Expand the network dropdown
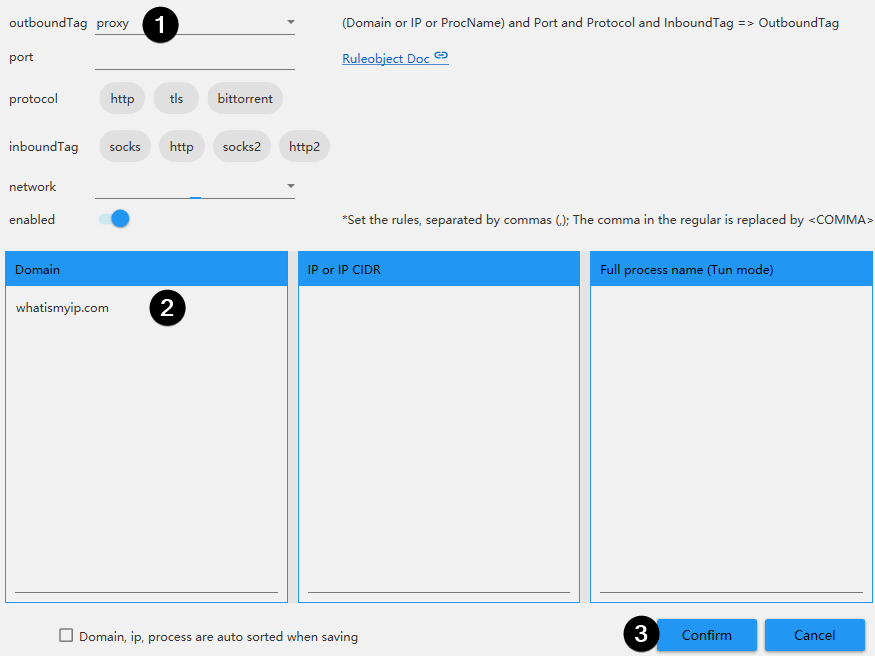875x656 pixels. (195, 186)
